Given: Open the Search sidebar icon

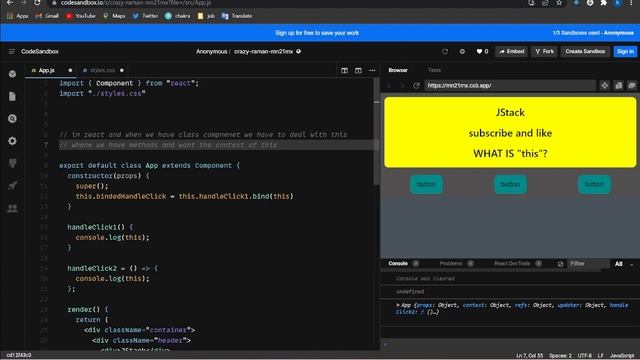Looking at the screenshot, I should [x=13, y=118].
